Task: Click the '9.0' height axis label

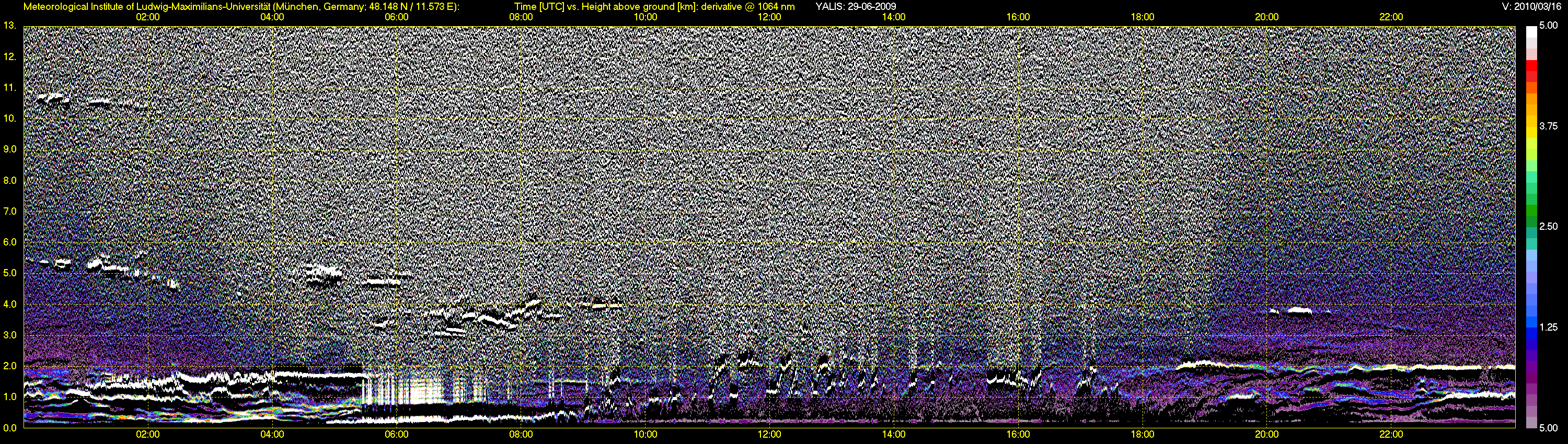Action: click(x=9, y=149)
